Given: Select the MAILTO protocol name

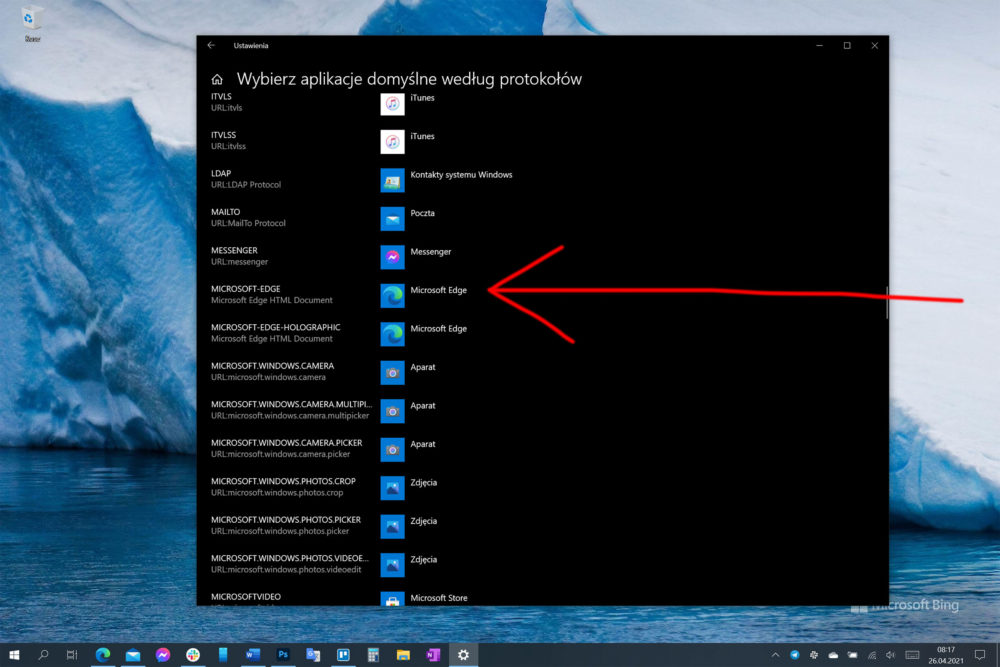Looking at the screenshot, I should [225, 212].
